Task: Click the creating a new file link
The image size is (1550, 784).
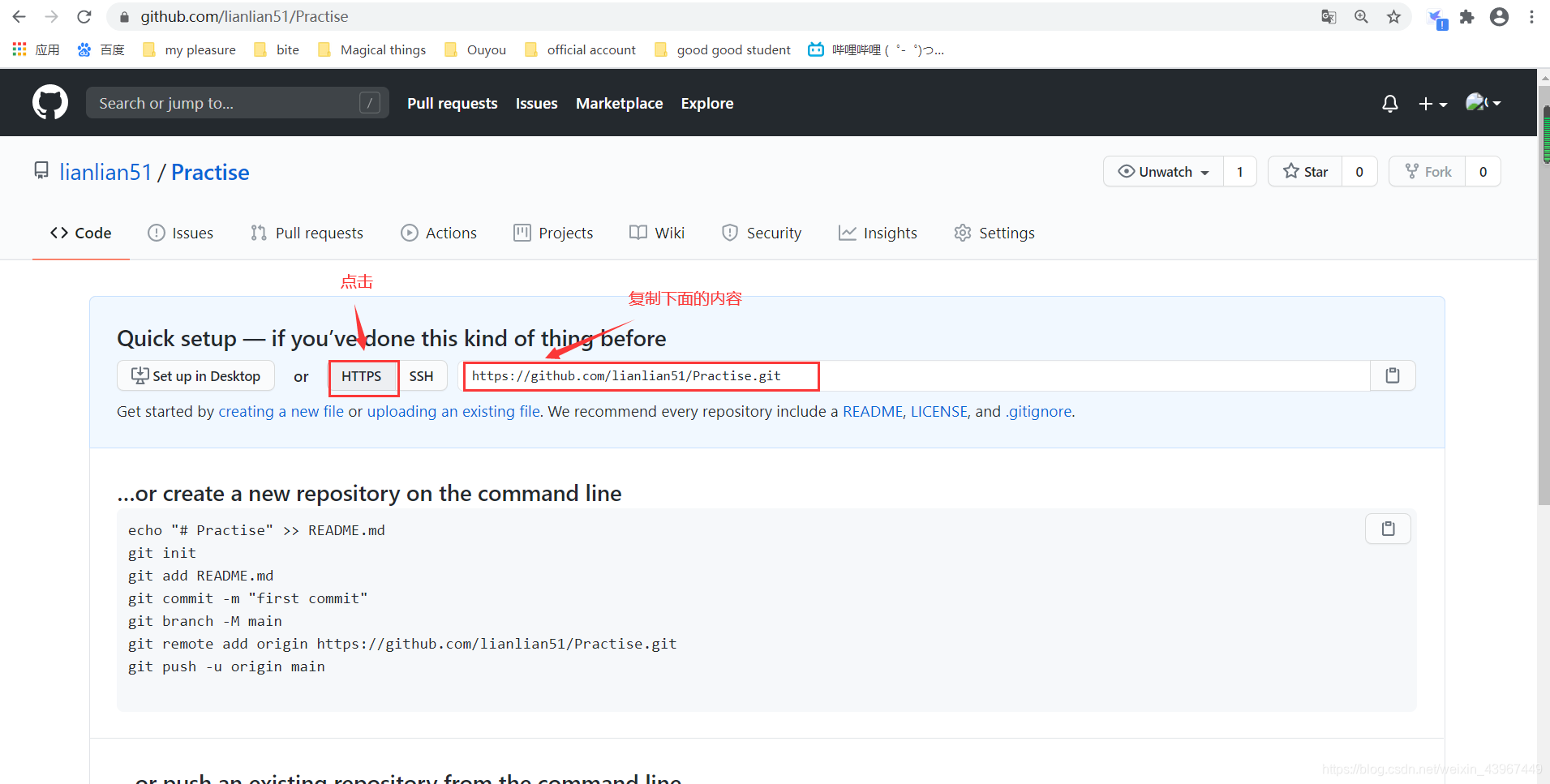Action: tap(281, 411)
